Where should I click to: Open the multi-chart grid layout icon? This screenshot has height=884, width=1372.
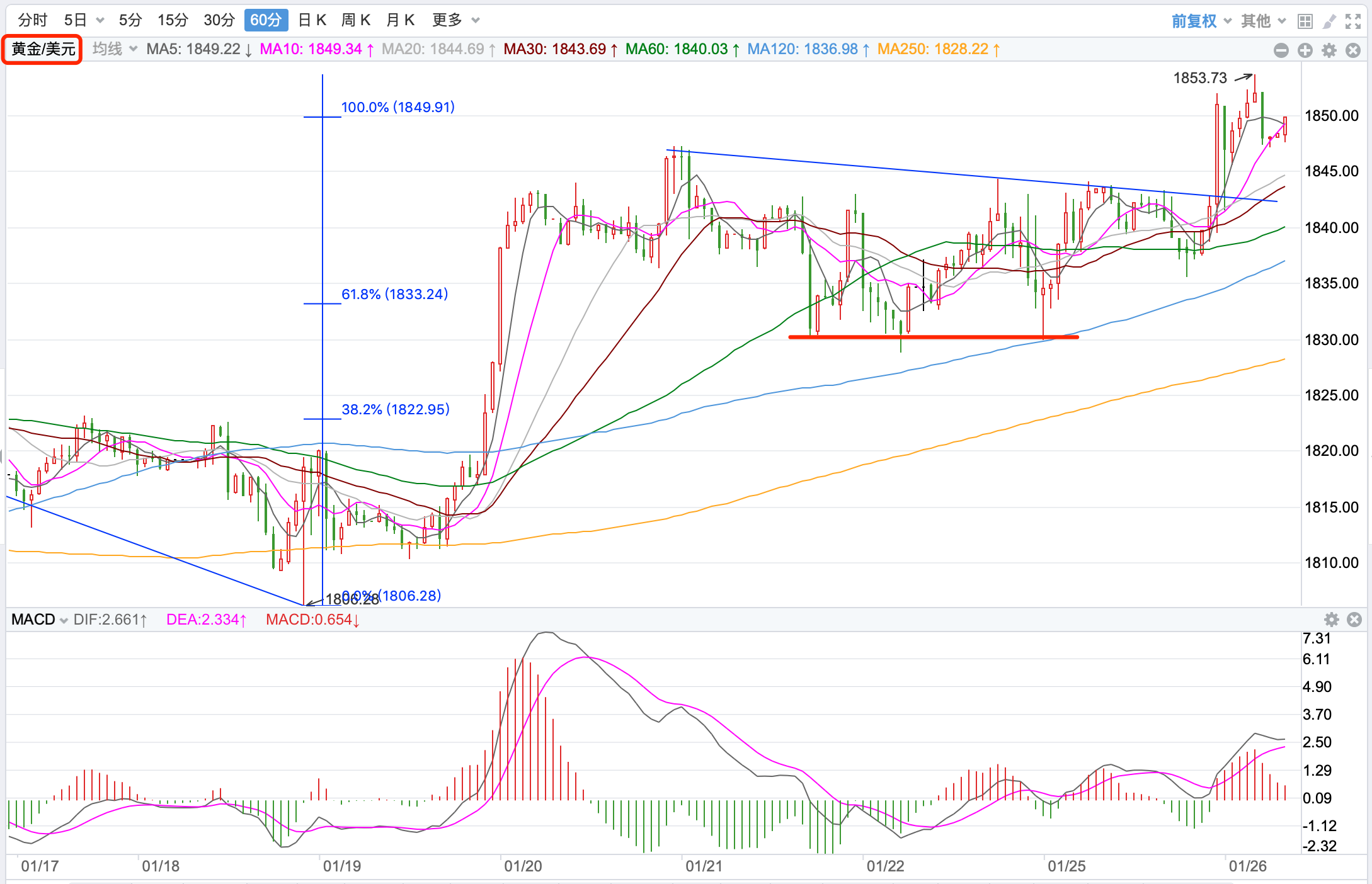tap(1305, 21)
